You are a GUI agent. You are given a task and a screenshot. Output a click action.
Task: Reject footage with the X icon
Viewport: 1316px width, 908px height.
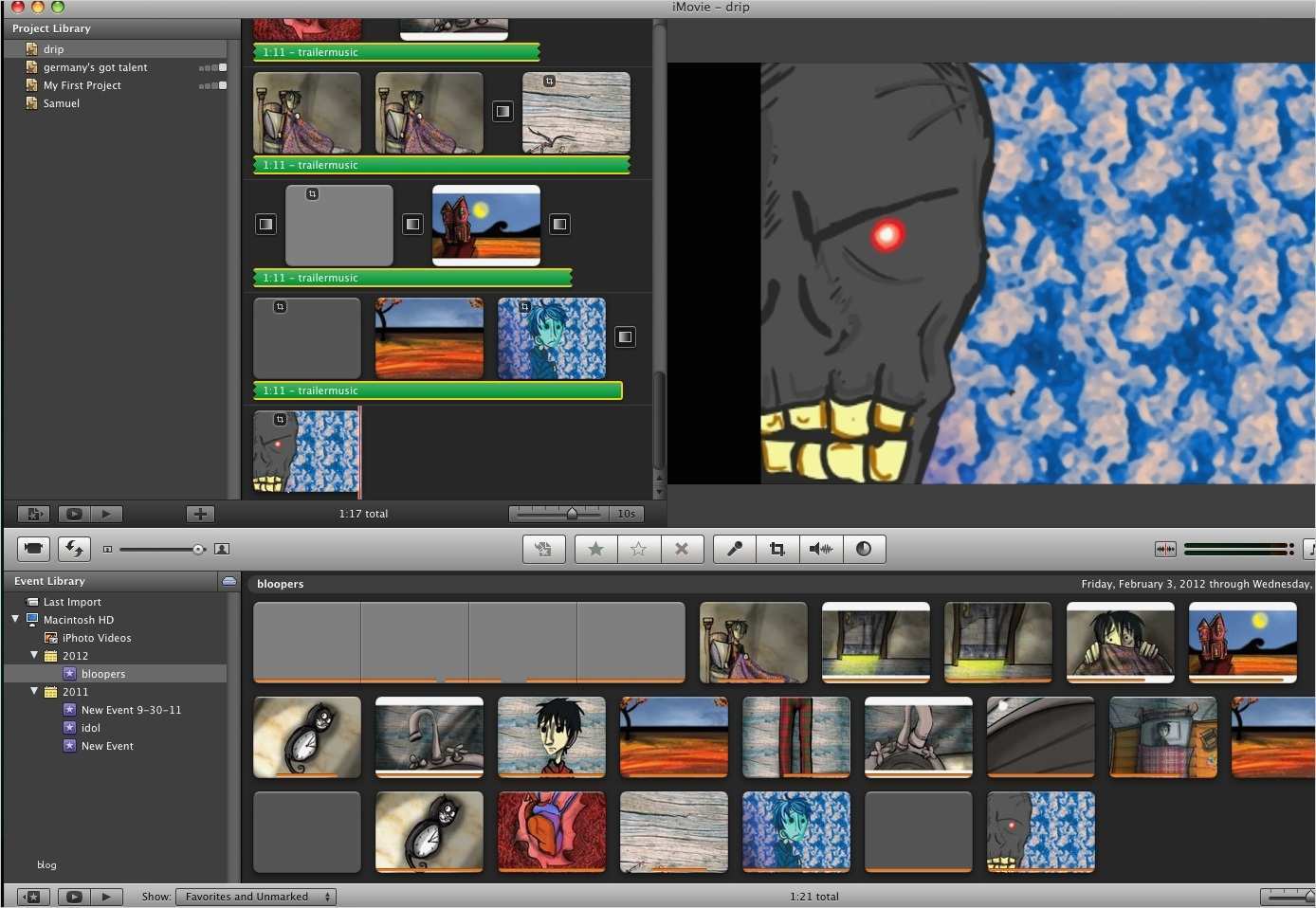[x=682, y=548]
